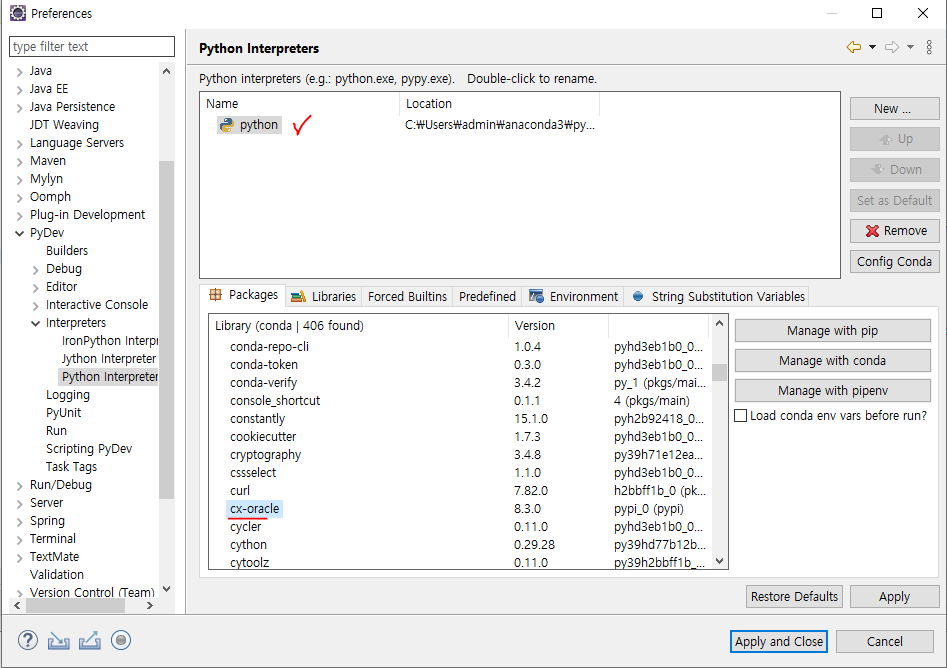Click the back navigation arrow icon
This screenshot has width=947, height=668.
tap(854, 47)
